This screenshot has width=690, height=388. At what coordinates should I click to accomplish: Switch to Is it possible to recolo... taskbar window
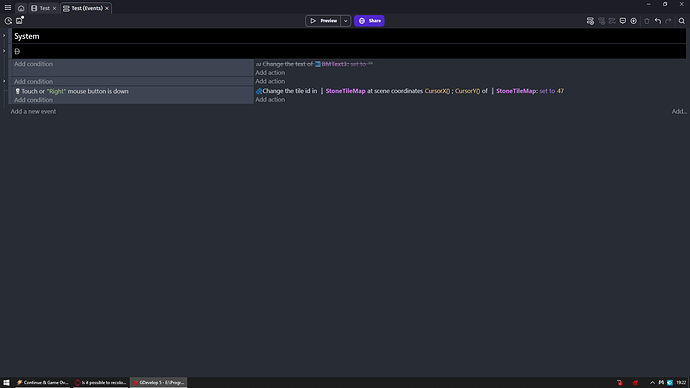(x=100, y=382)
